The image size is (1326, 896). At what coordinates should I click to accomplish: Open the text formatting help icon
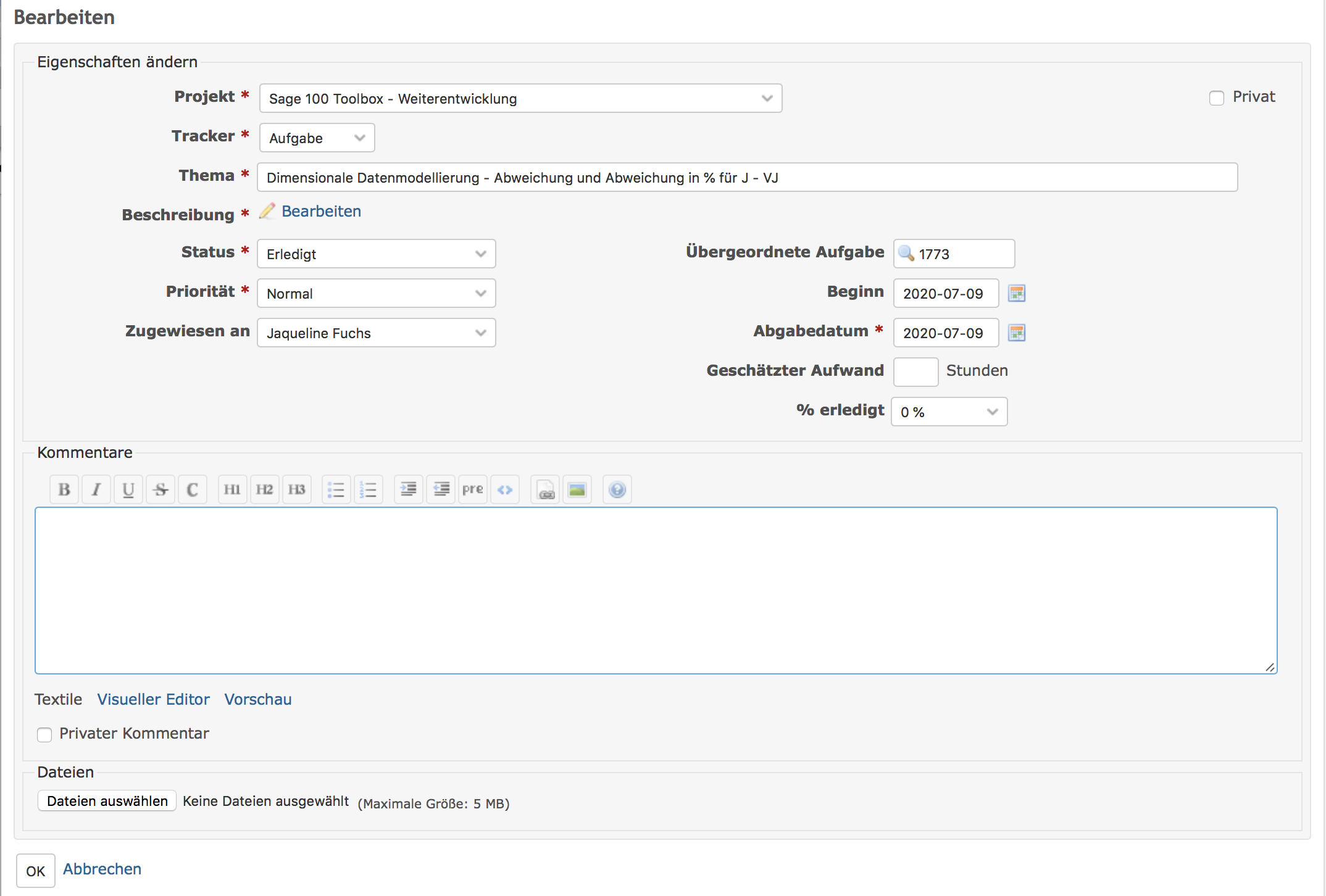pyautogui.click(x=617, y=489)
